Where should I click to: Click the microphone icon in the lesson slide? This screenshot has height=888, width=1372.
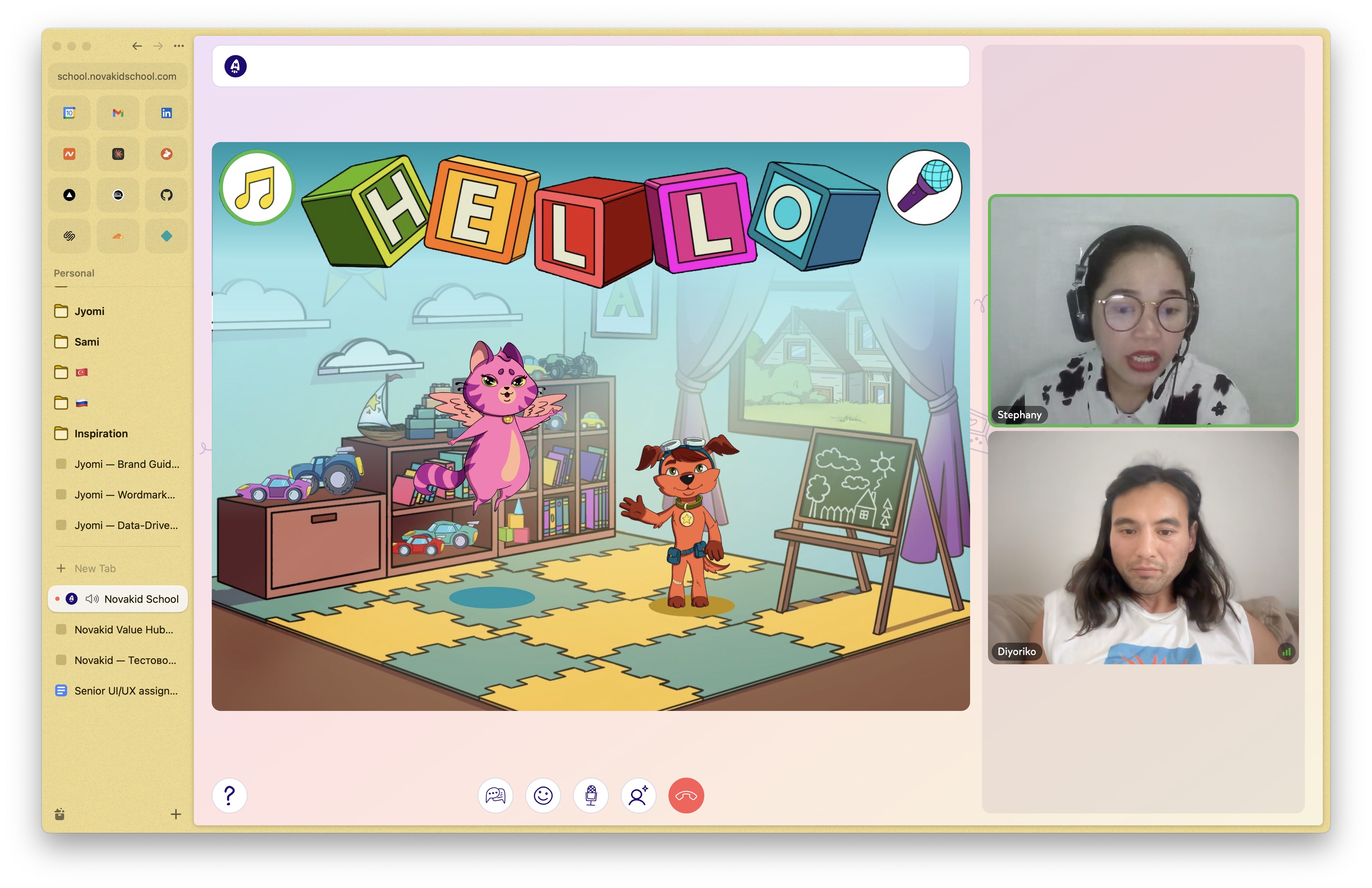924,187
